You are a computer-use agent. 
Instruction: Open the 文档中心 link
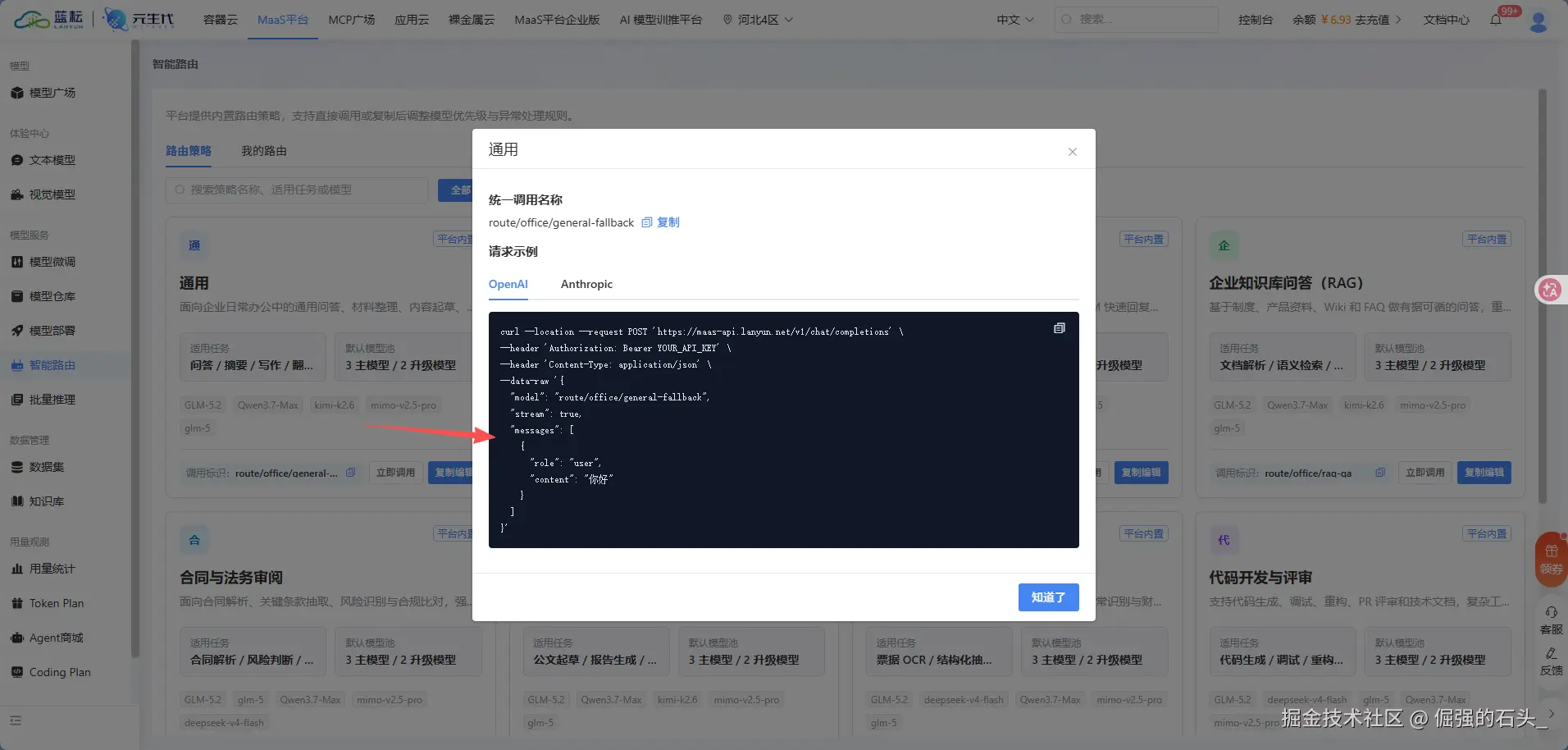[1447, 20]
